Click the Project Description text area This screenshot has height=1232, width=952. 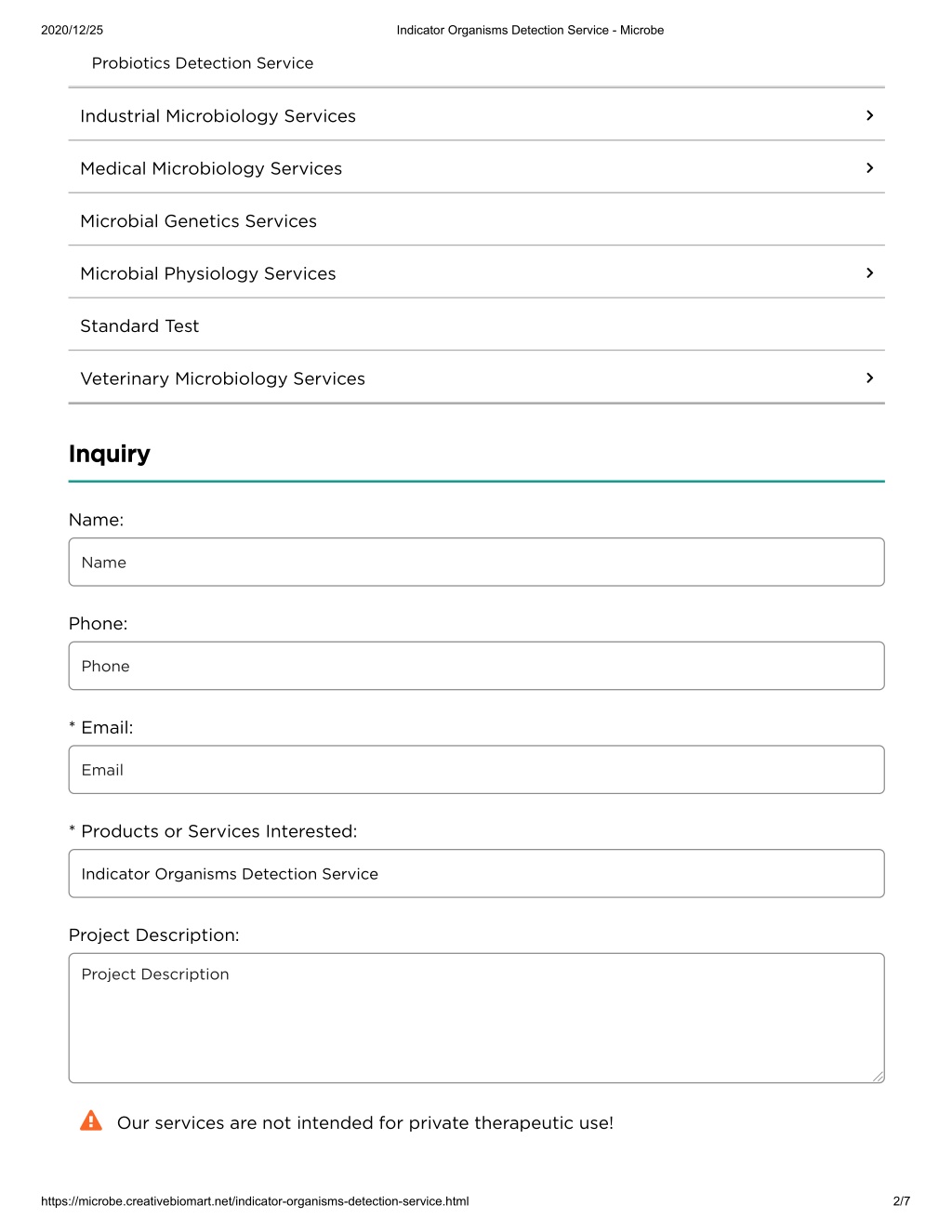coord(476,1018)
